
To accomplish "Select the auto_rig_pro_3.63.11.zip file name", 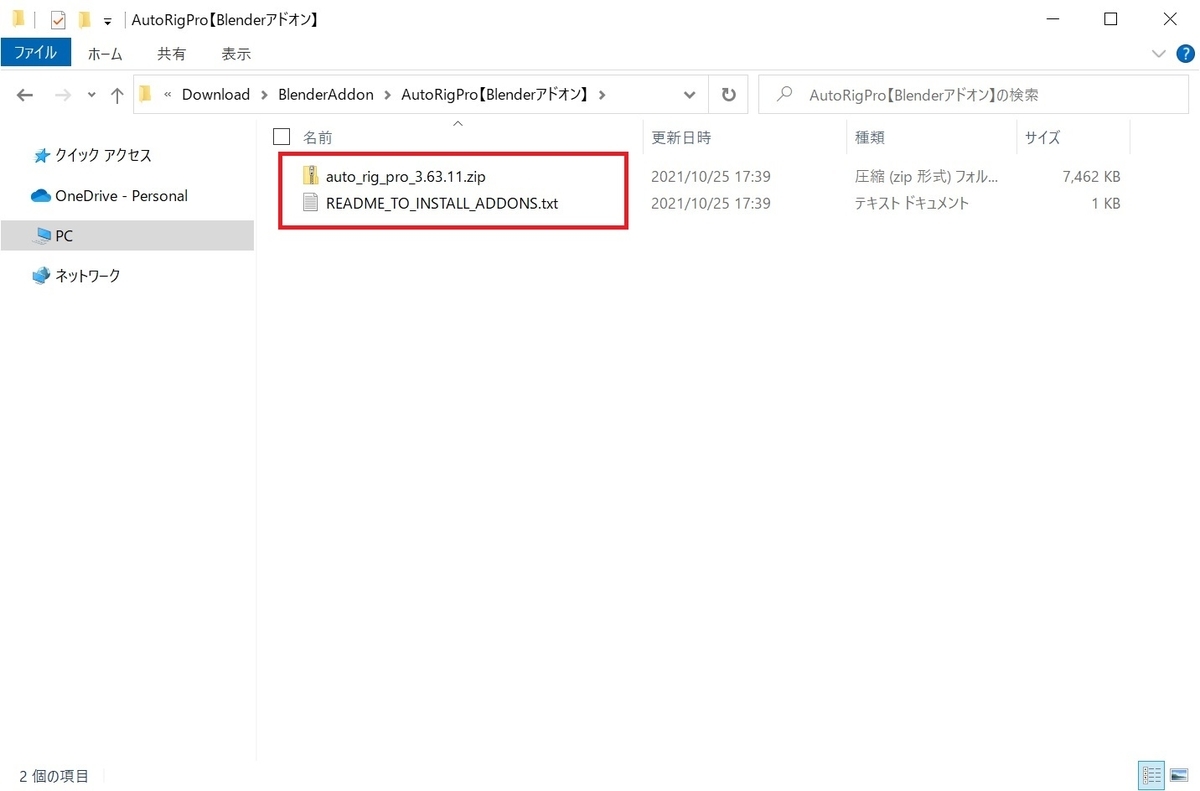I will pos(406,176).
